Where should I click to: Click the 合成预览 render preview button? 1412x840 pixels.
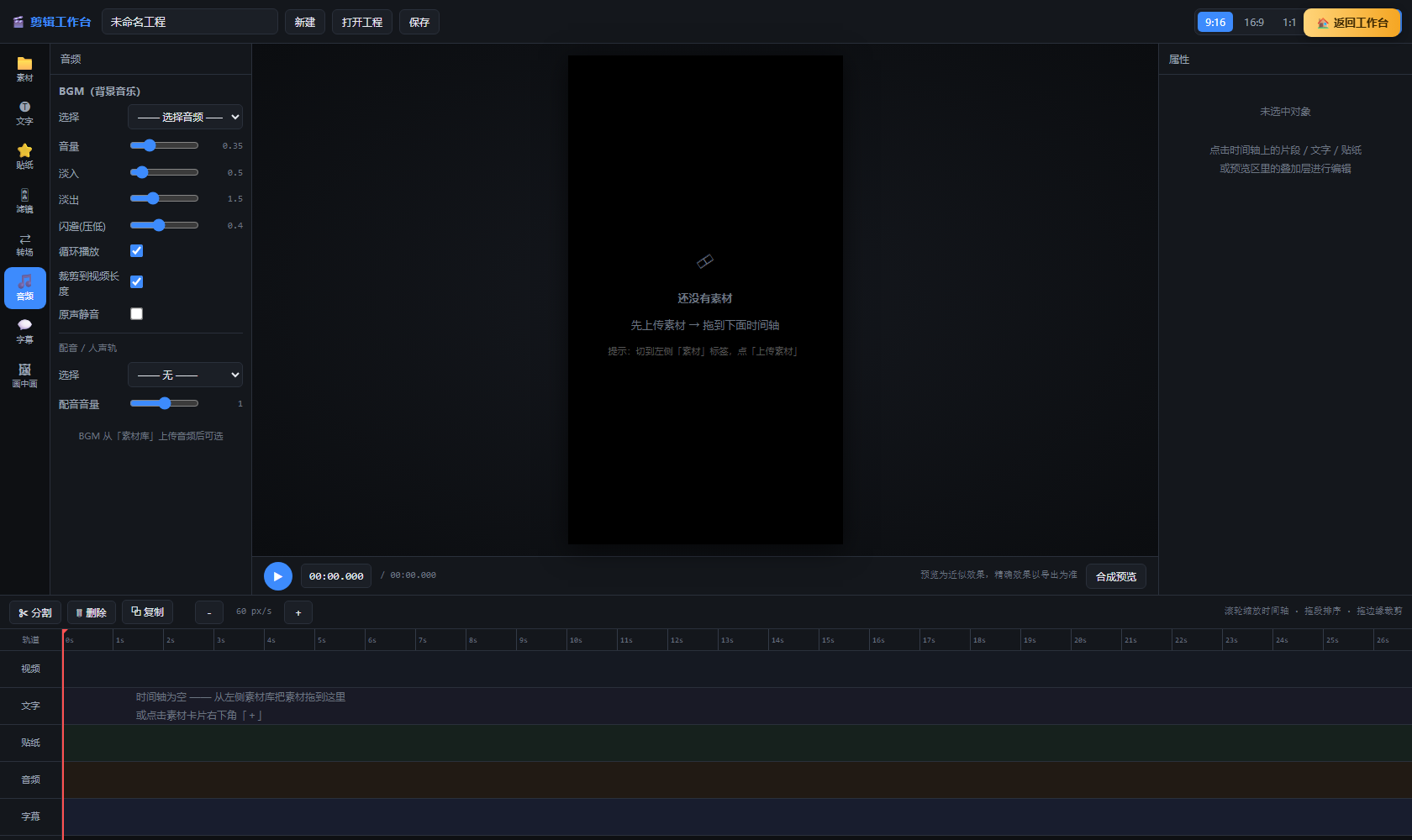point(1116,576)
